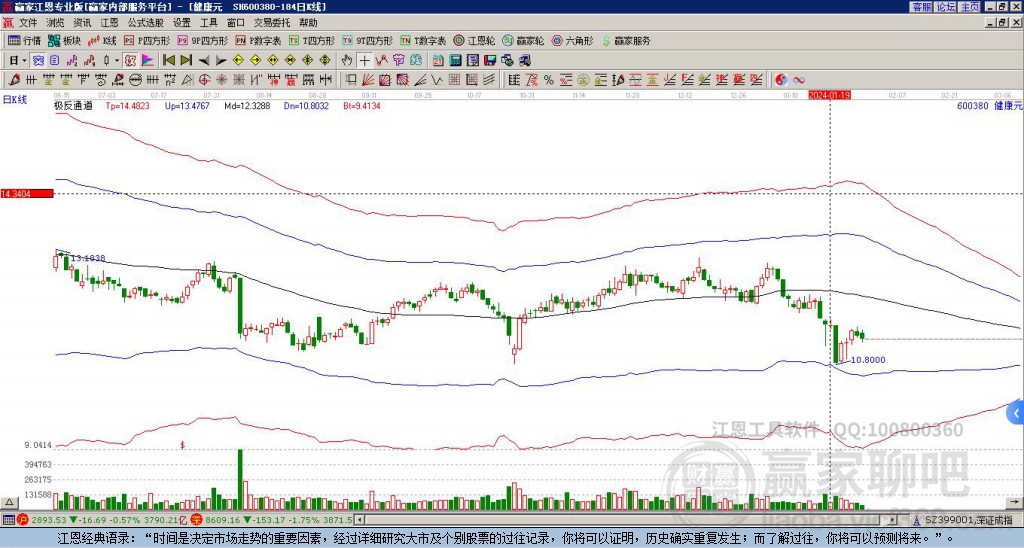Open the 行情 quotes view
The image size is (1024, 548).
pos(24,40)
